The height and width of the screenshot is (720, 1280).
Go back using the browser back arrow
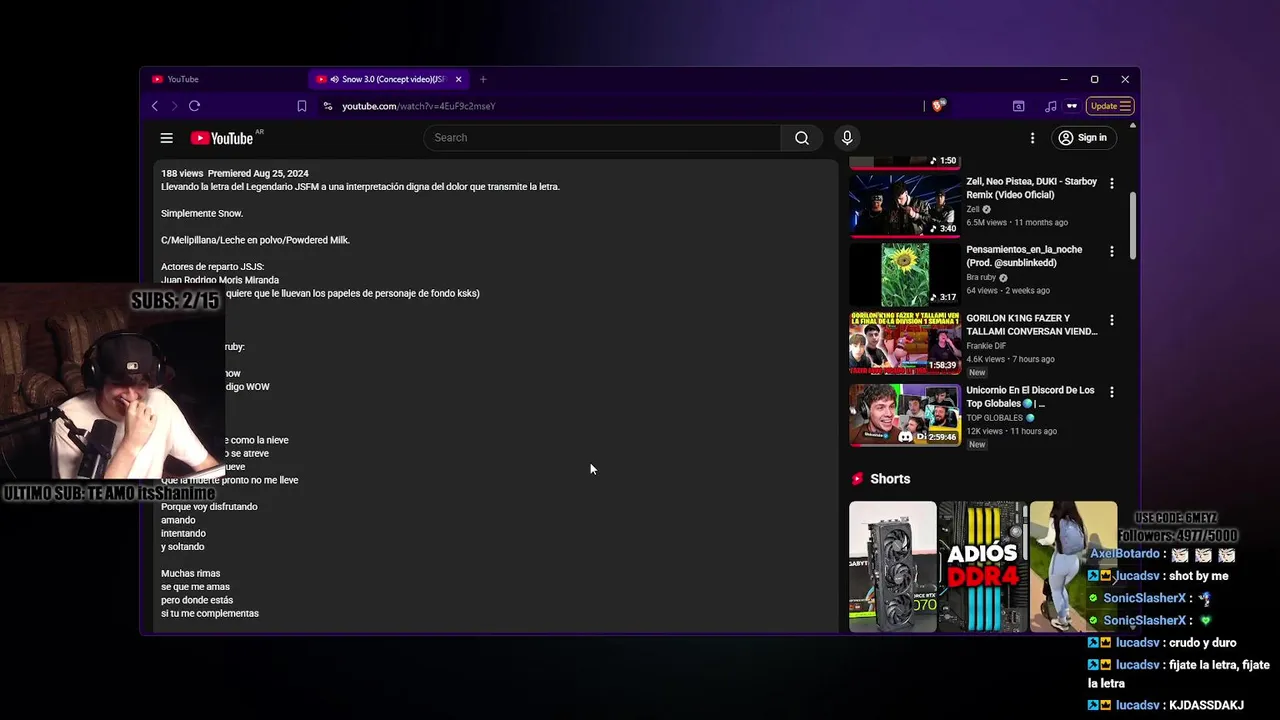(x=155, y=106)
